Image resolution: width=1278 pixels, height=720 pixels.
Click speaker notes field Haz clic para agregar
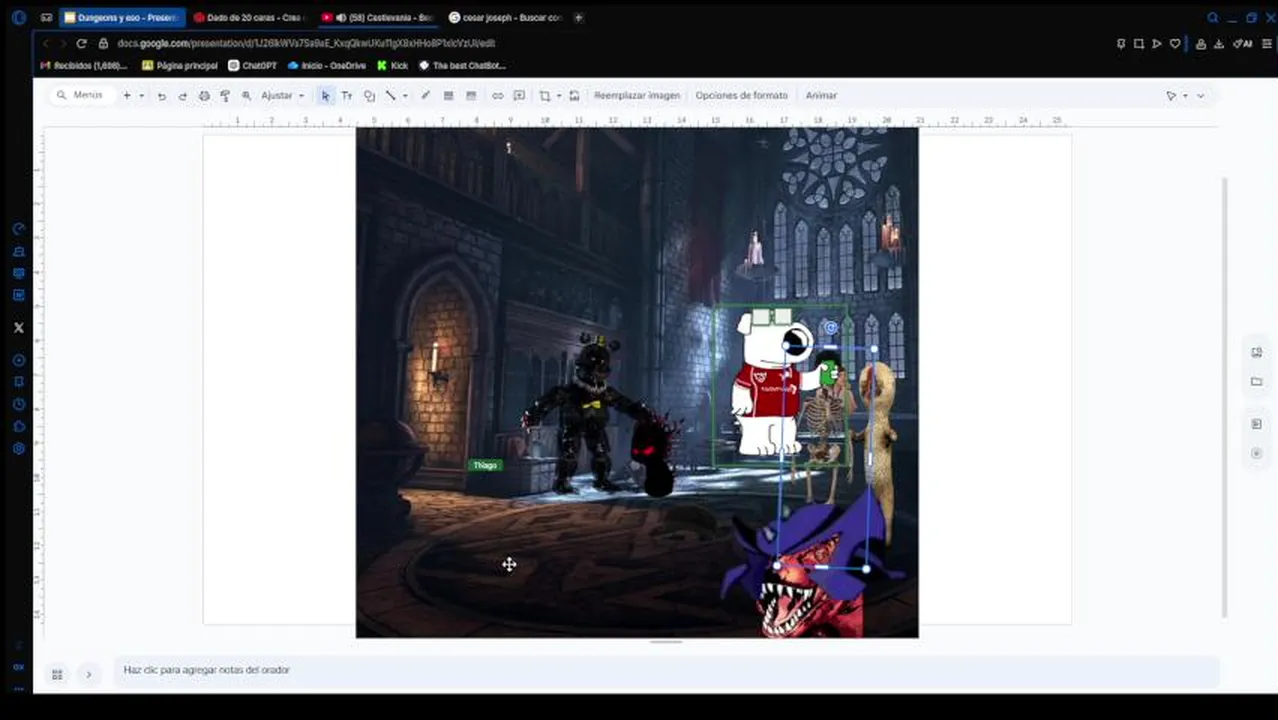(666, 670)
